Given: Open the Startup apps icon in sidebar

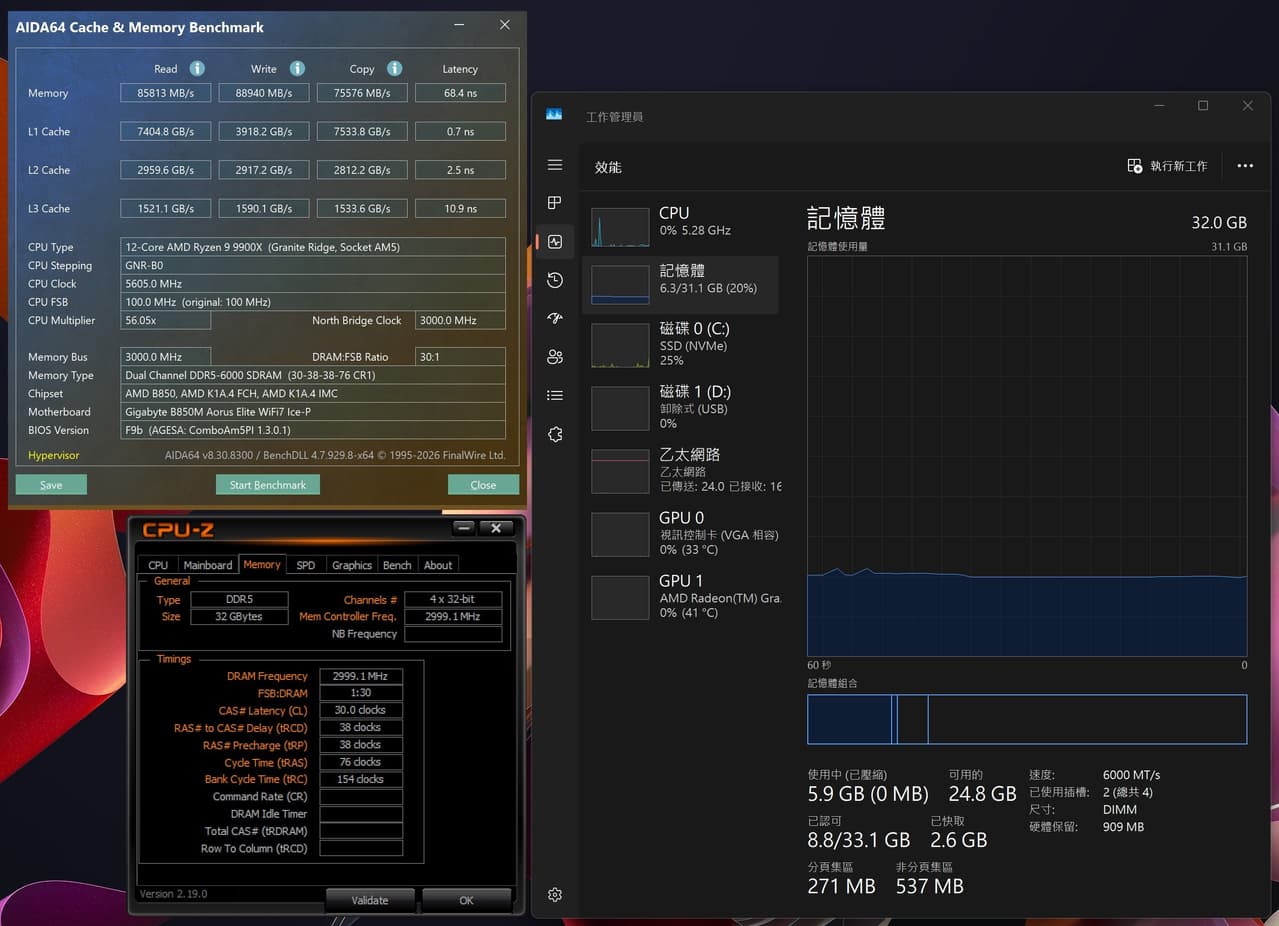Looking at the screenshot, I should coord(555,318).
